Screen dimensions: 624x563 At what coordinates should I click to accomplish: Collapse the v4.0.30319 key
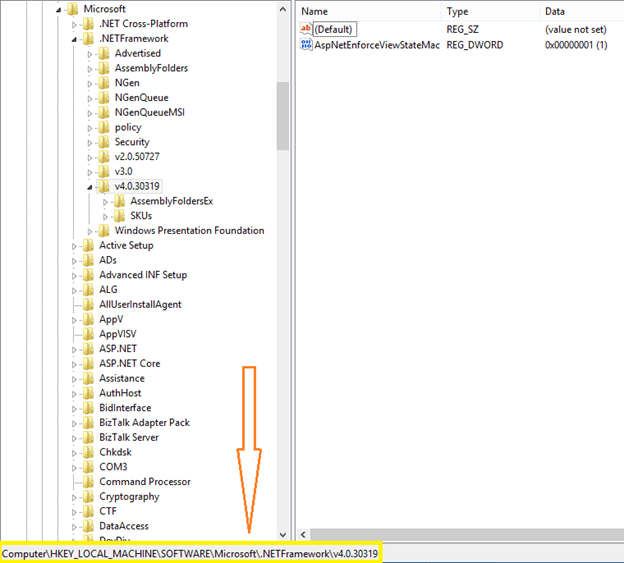pos(90,187)
